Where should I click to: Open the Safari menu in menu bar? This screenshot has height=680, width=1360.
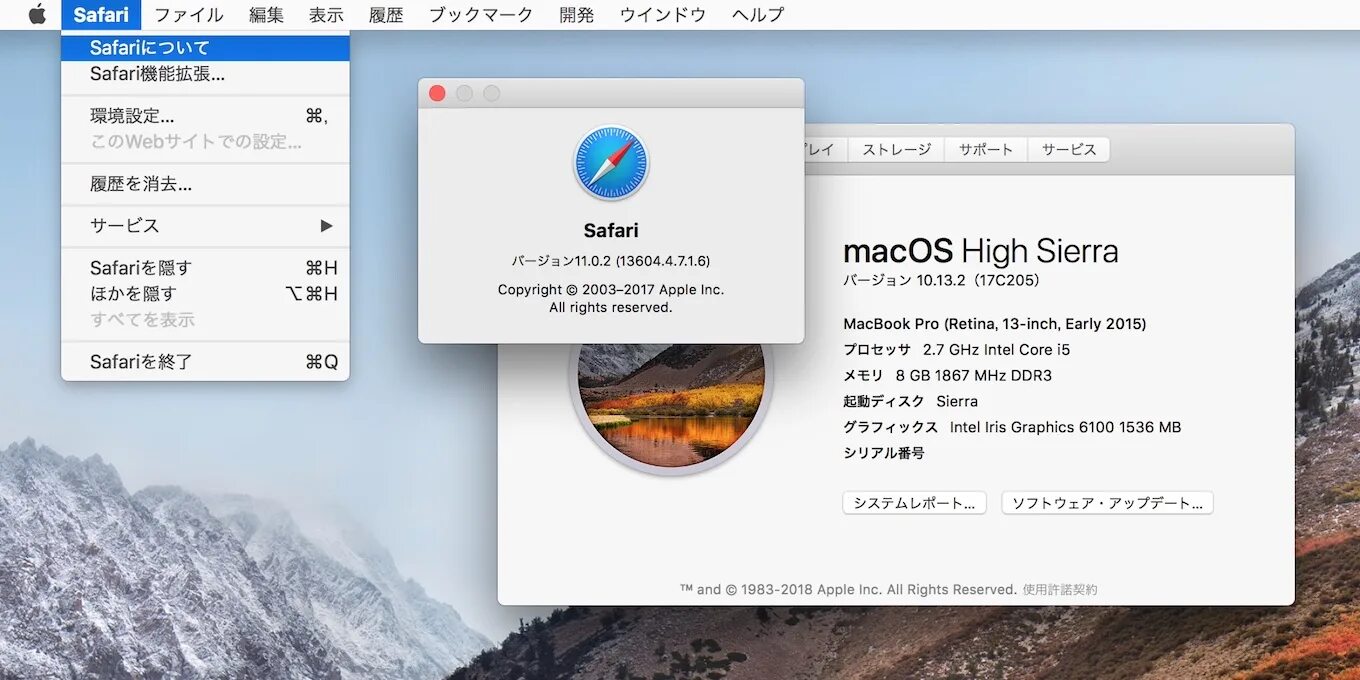(x=101, y=14)
